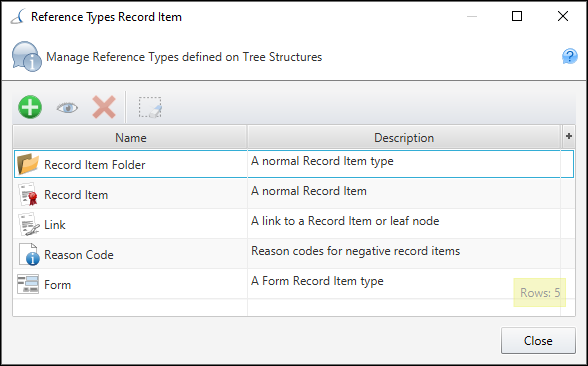The image size is (588, 366).
Task: Click the Close button
Action: click(538, 340)
